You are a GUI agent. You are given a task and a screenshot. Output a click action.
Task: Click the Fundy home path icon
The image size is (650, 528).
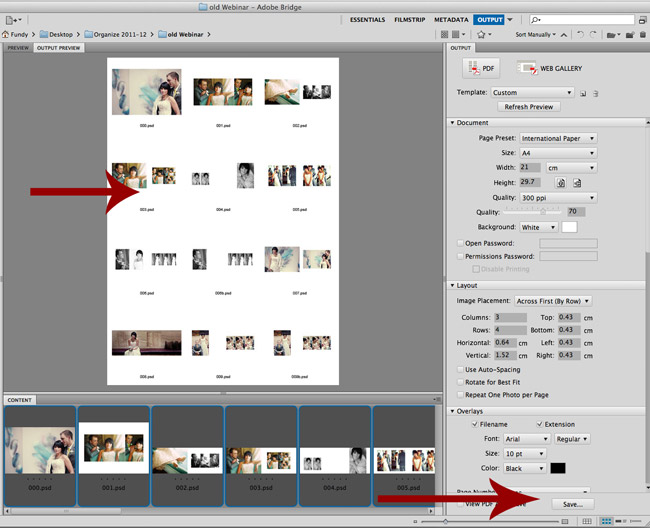5,34
